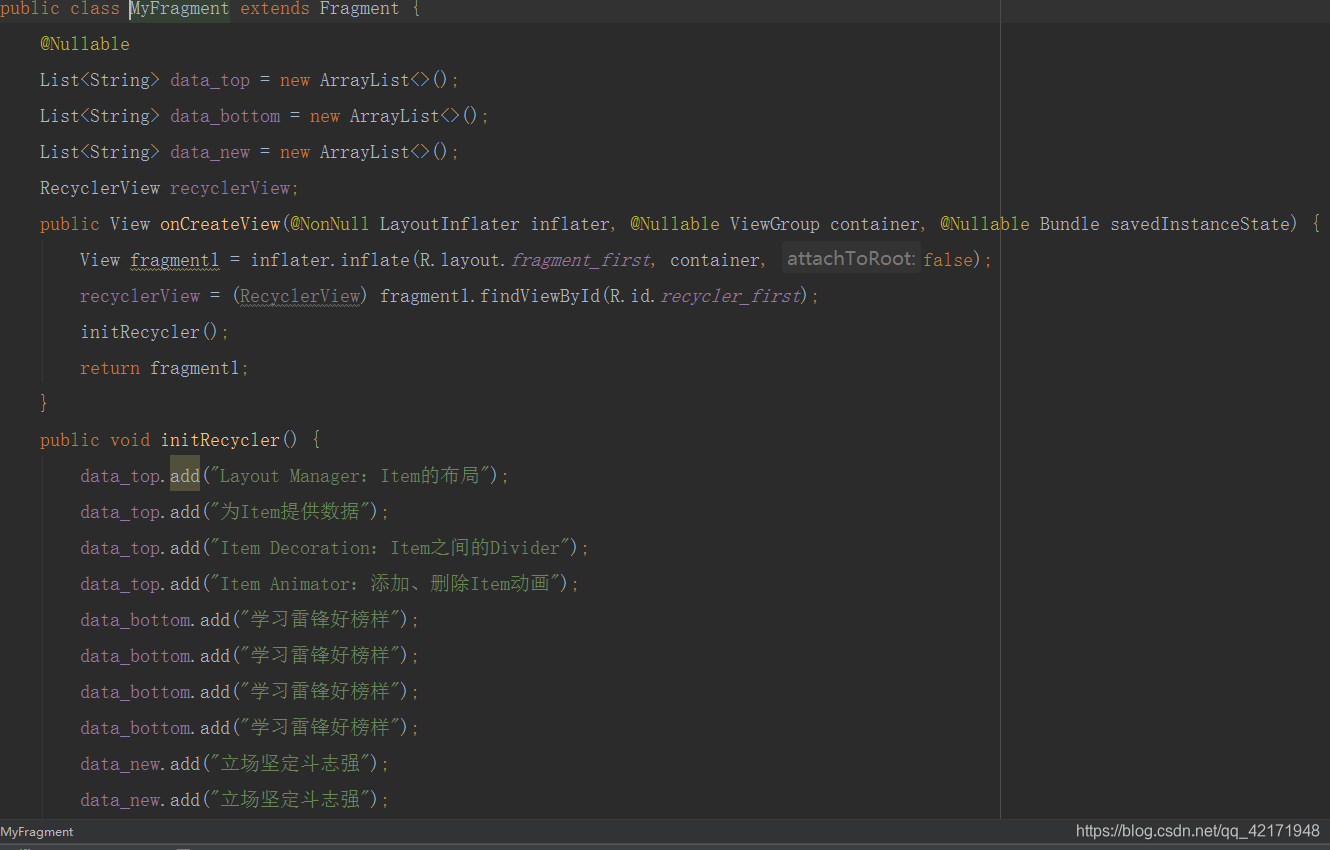This screenshot has height=850, width=1330.
Task: Click the first data_bottom.add line
Action: point(250,620)
